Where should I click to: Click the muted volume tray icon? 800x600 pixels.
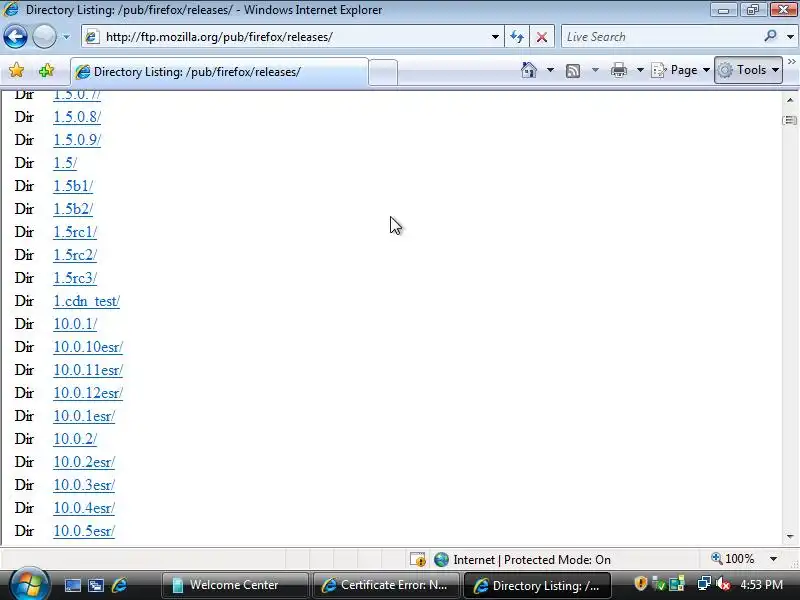coord(723,583)
